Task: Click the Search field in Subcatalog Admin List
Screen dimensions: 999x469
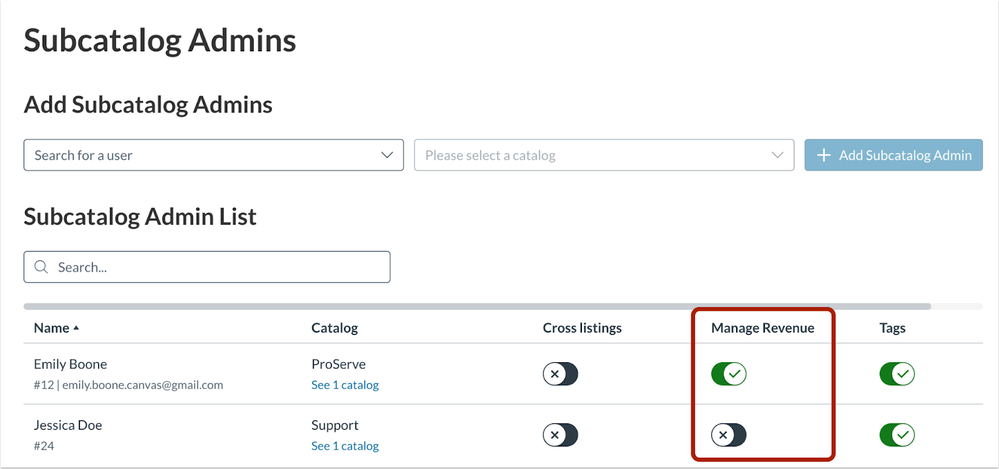Action: coord(207,267)
